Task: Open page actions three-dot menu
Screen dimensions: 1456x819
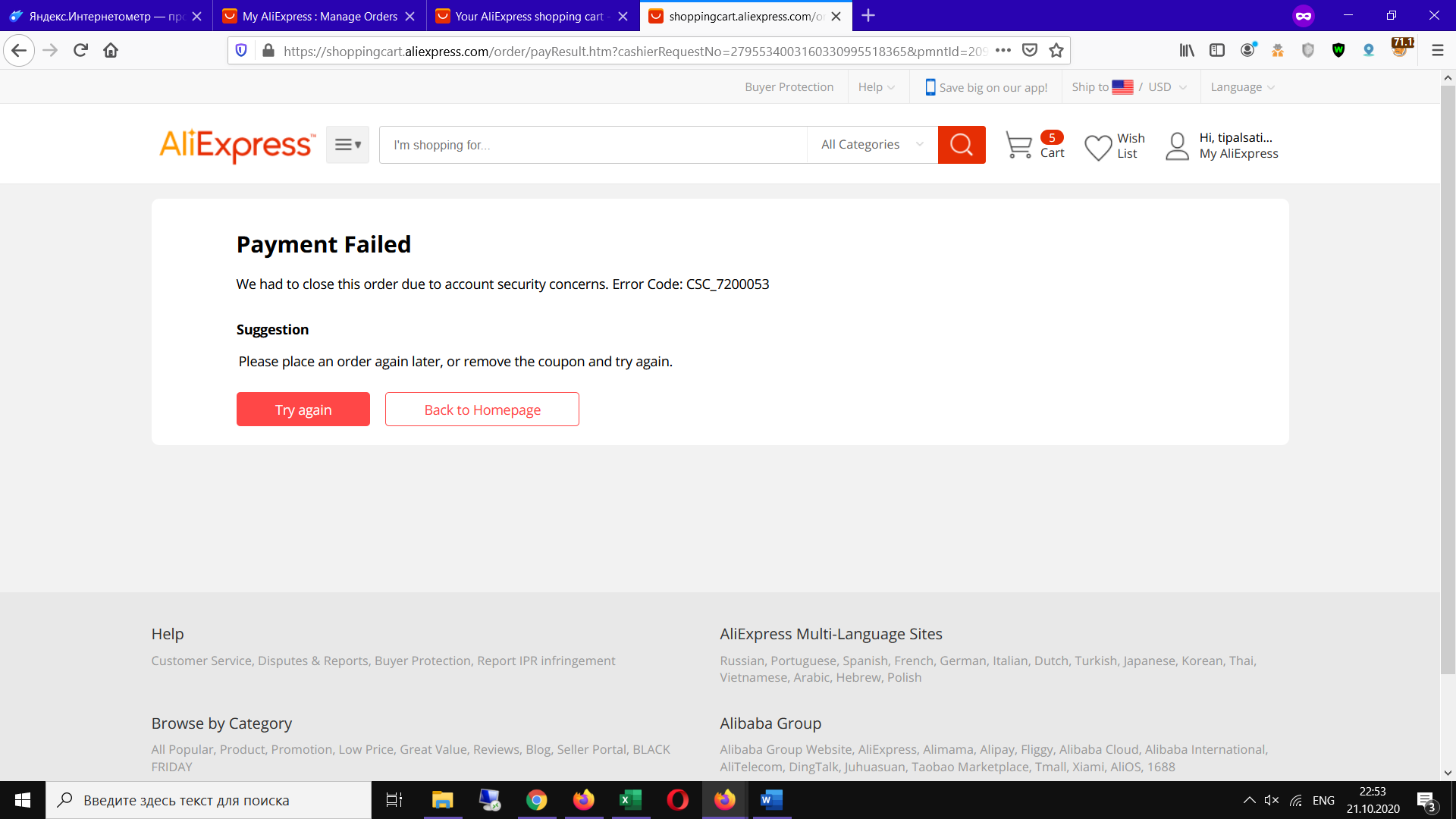Action: pos(1003,51)
